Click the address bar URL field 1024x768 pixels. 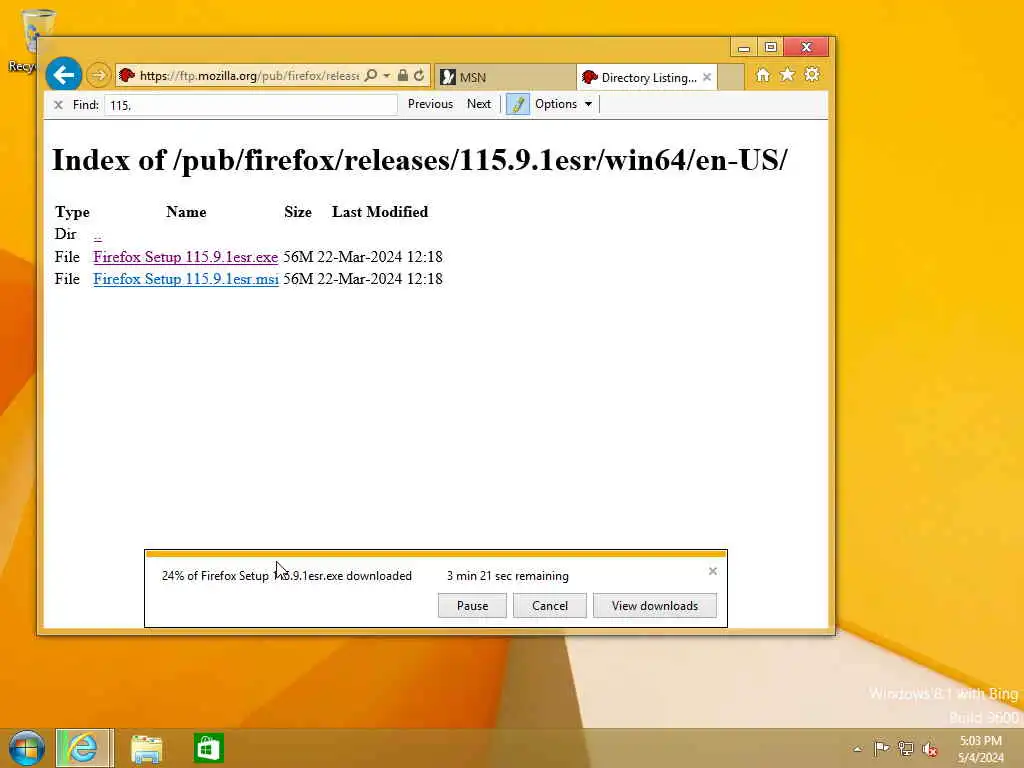click(x=249, y=76)
